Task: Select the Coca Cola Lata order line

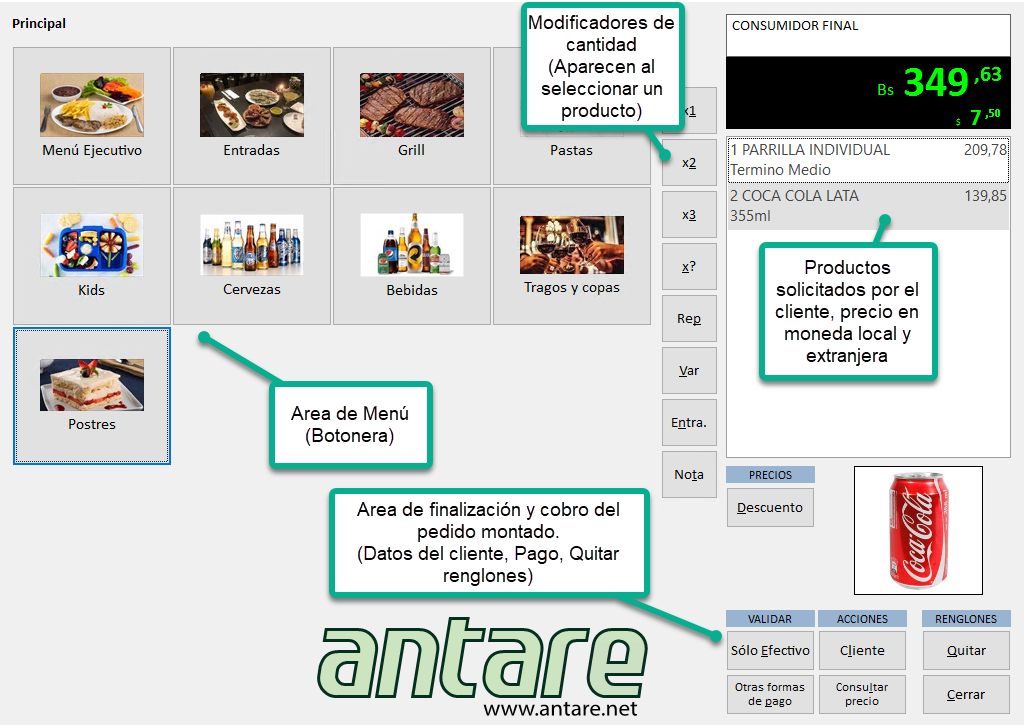Action: coord(868,206)
